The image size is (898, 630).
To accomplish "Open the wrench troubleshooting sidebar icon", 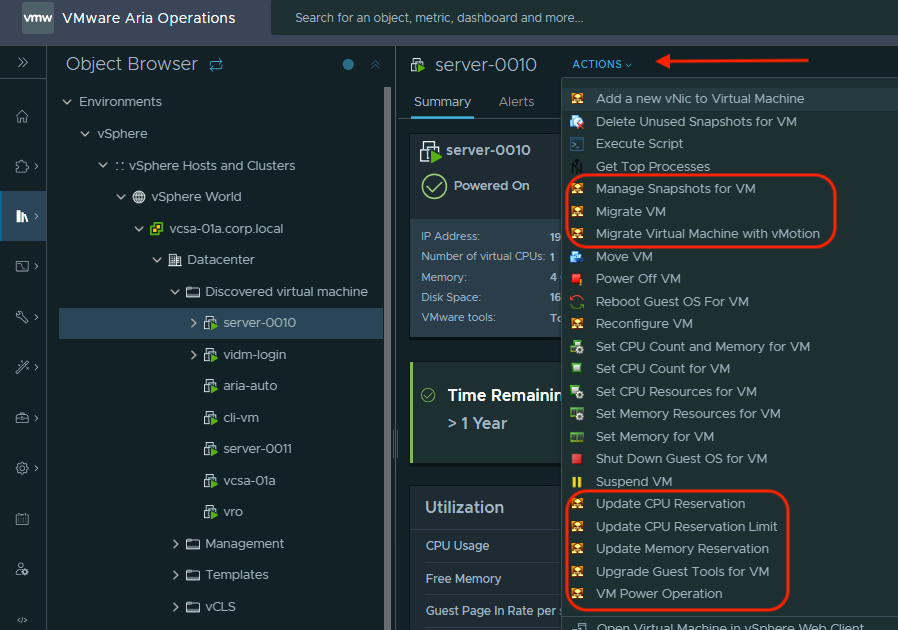I will (x=22, y=316).
